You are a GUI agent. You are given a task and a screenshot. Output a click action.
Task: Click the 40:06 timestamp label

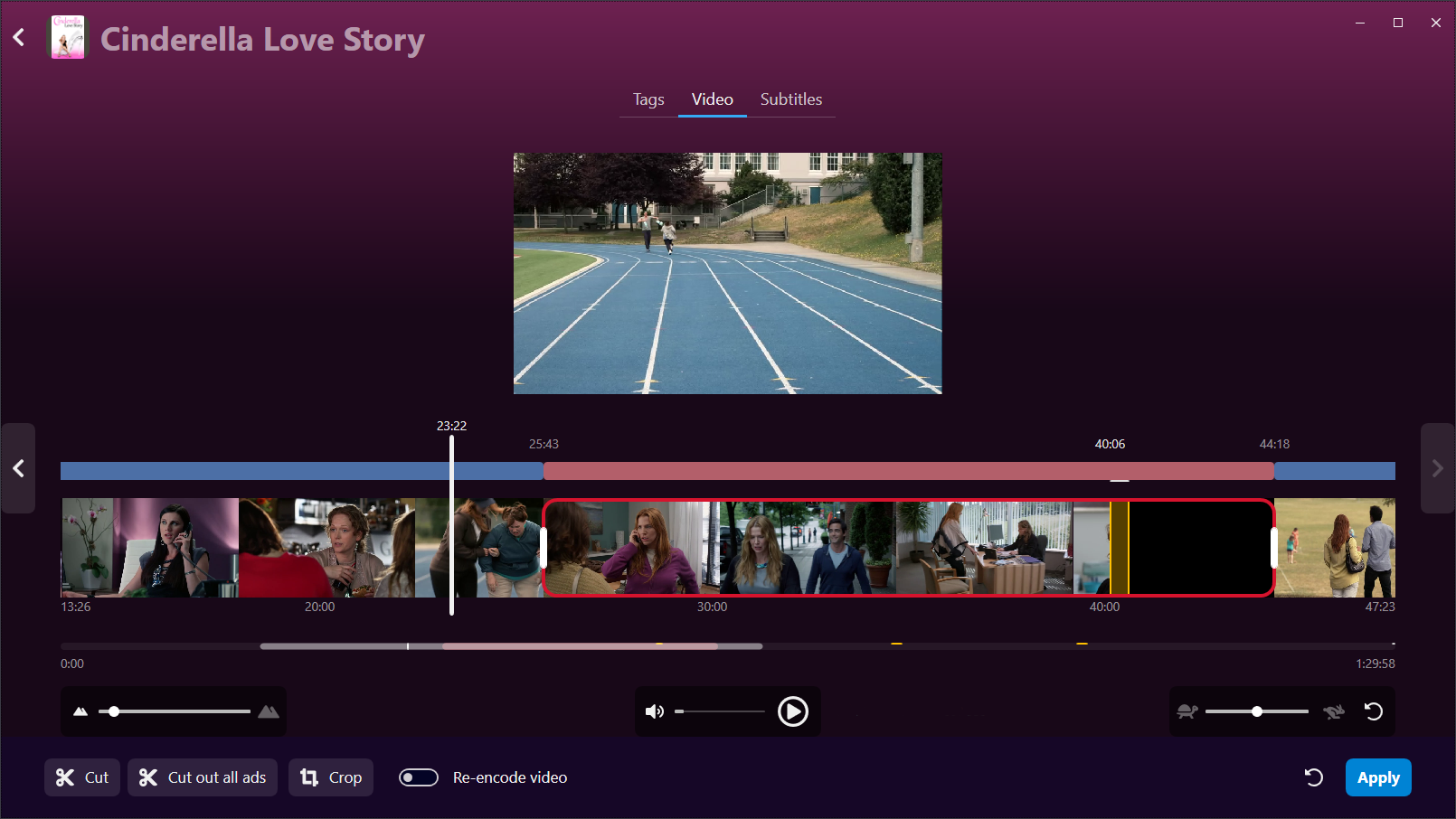click(x=1110, y=444)
